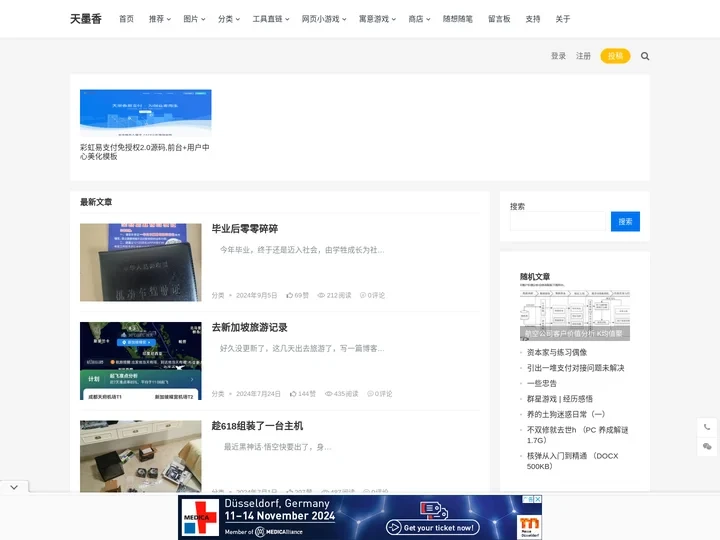720x540 pixels.
Task: Click like icon on 毕业后零零碎碎 post
Action: click(290, 295)
